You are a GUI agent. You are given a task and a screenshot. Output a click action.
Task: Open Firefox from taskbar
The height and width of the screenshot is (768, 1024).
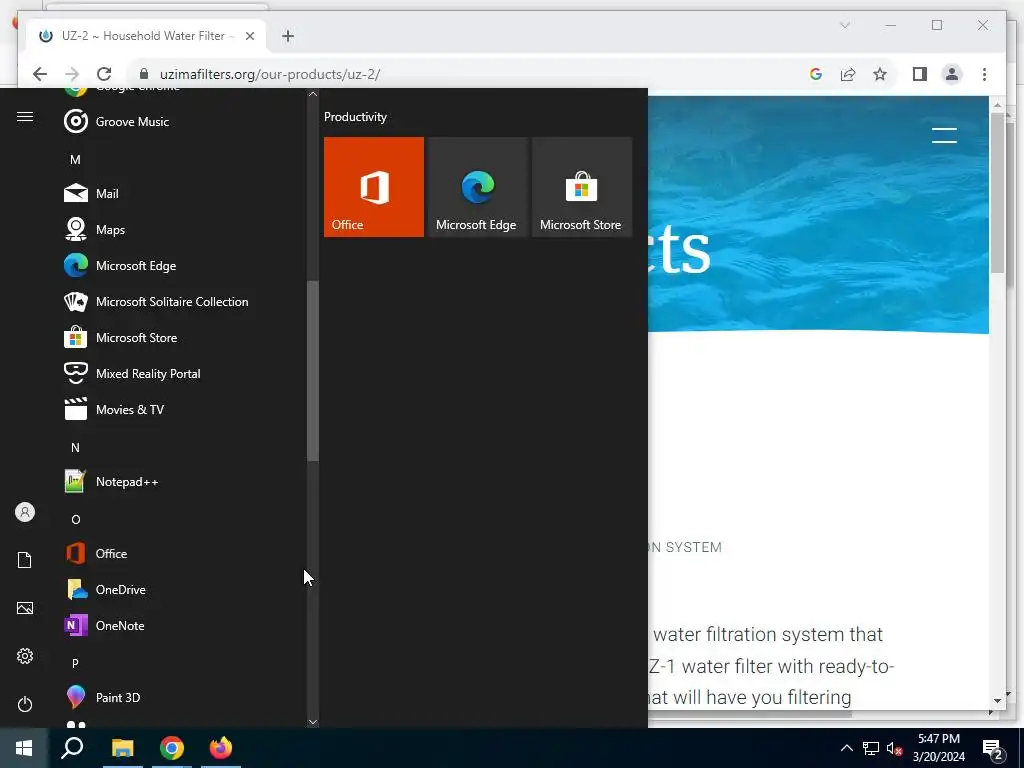[x=221, y=748]
